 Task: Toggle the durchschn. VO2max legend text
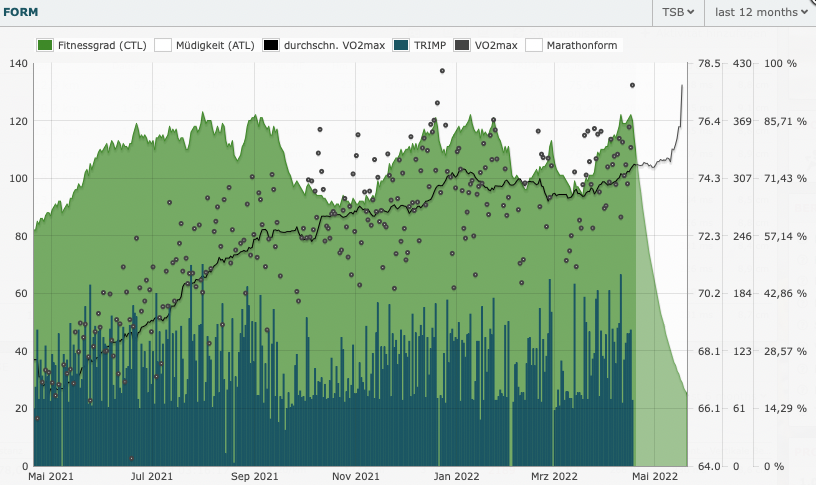[334, 46]
